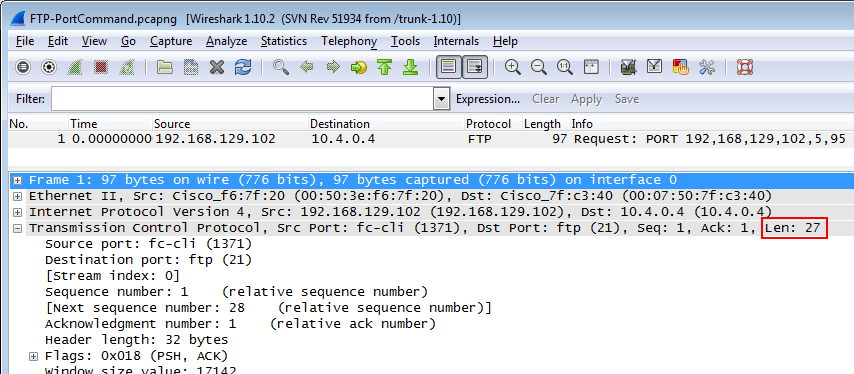The width and height of the screenshot is (854, 374).
Task: Open the Help menu
Action: coord(505,41)
